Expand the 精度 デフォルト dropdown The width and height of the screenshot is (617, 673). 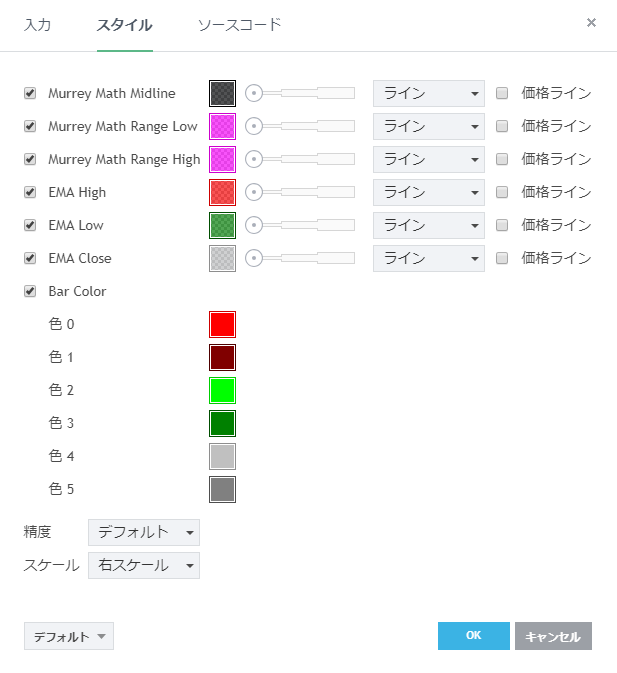[144, 532]
